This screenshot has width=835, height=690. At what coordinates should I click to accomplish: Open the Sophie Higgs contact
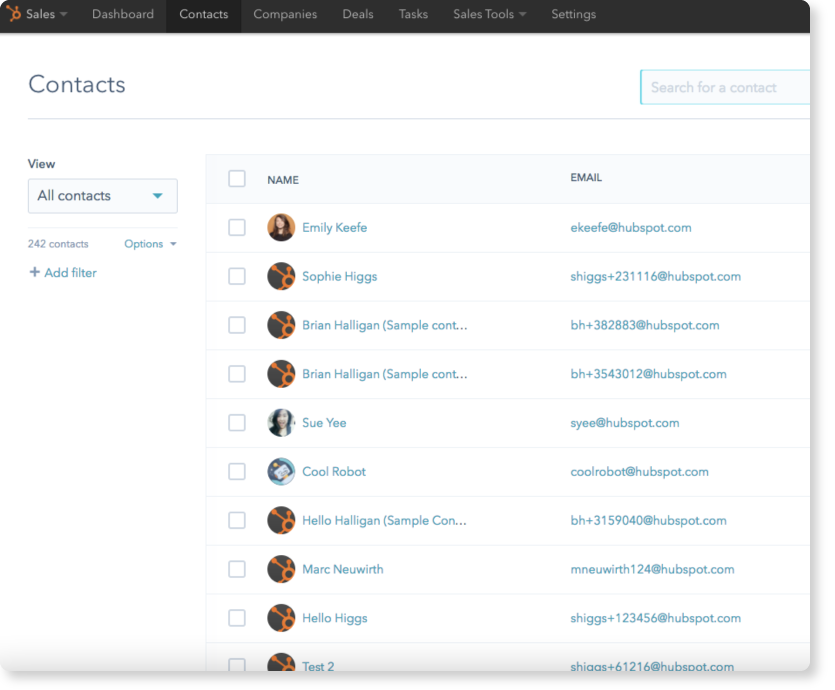(x=339, y=276)
